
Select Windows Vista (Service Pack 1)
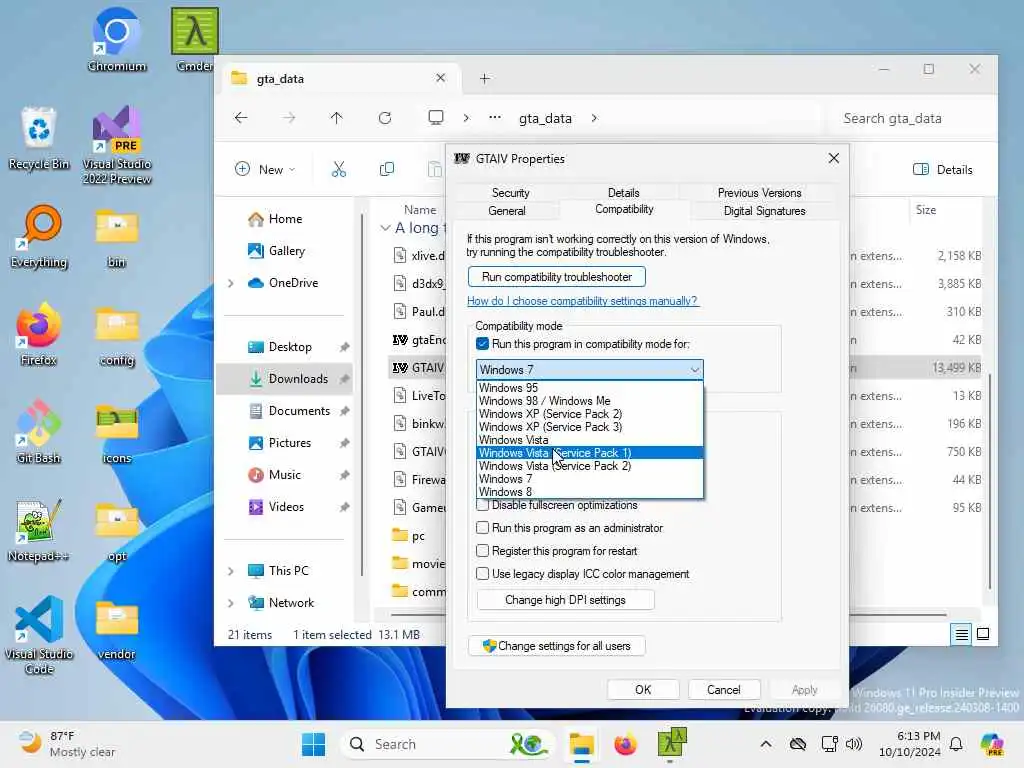pos(590,453)
